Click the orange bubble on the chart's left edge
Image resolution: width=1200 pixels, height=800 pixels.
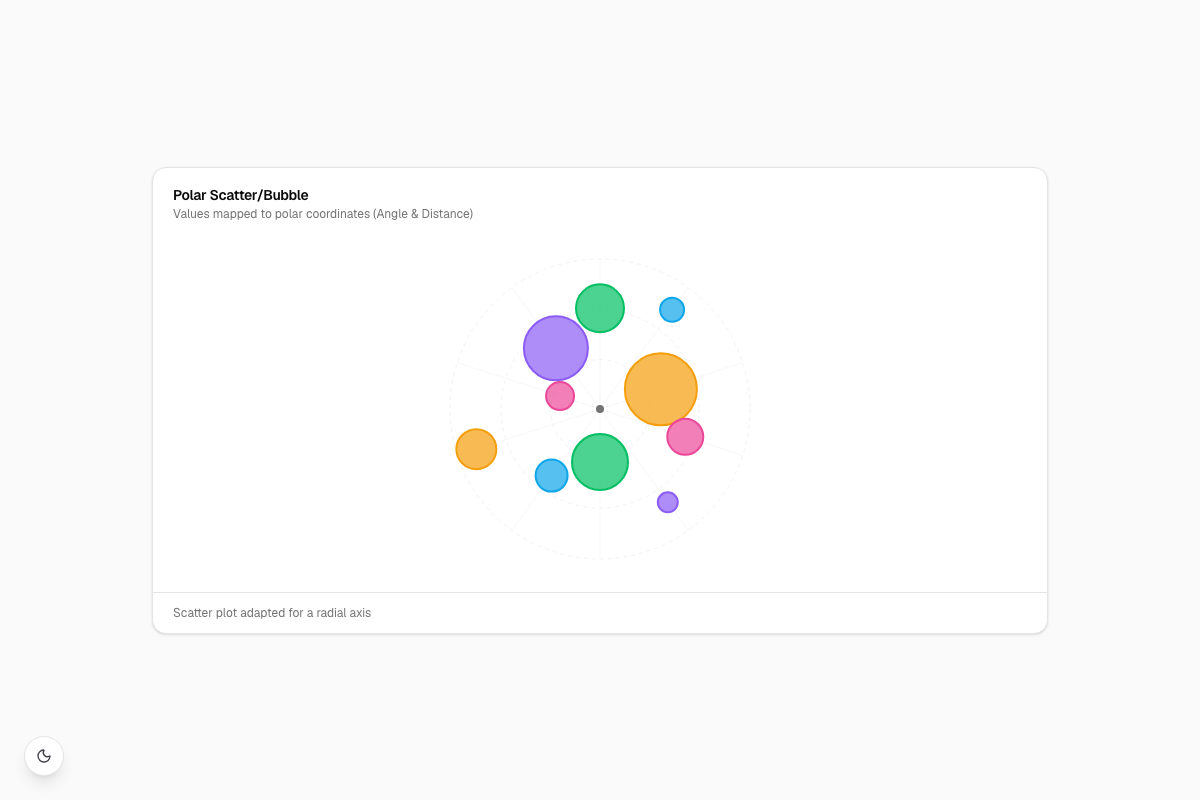[x=476, y=449]
